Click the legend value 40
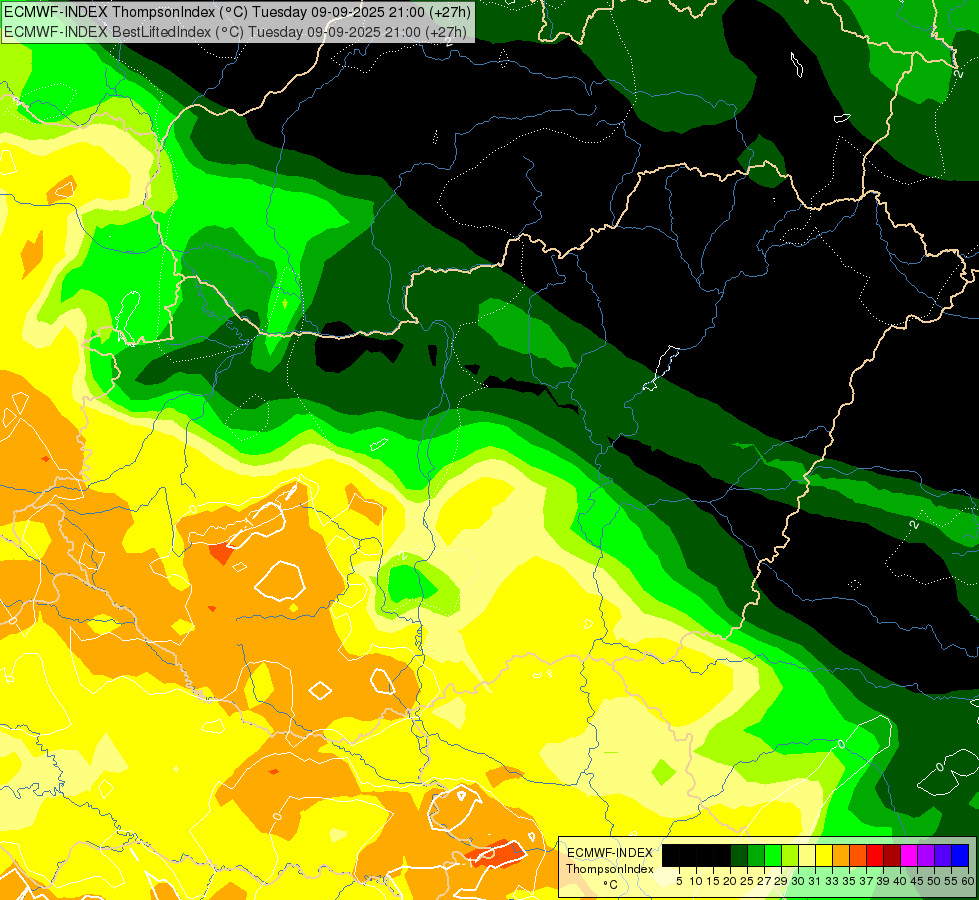Screen dimensions: 979x900 tap(900, 881)
